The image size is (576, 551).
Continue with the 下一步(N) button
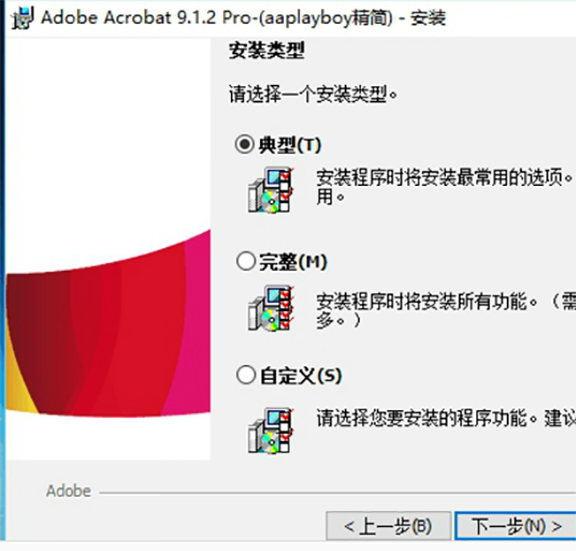tap(515, 526)
